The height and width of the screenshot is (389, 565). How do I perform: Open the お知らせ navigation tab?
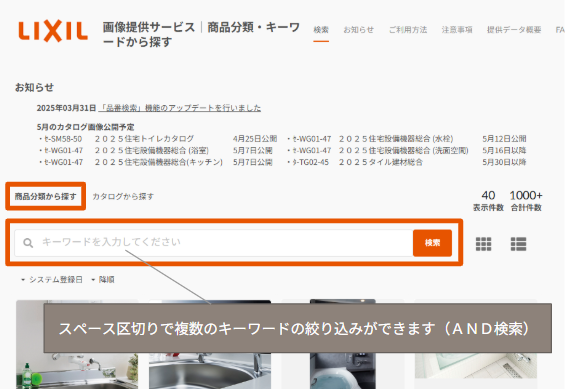(x=358, y=30)
